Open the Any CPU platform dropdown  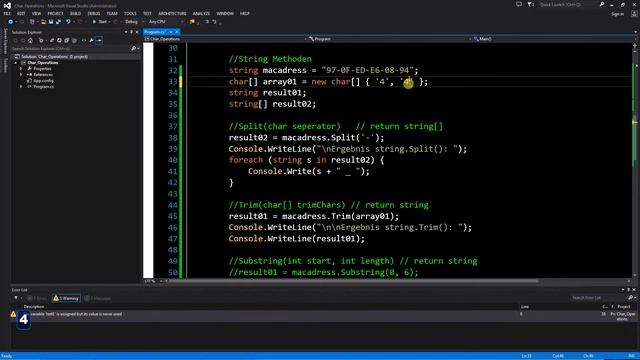166,22
